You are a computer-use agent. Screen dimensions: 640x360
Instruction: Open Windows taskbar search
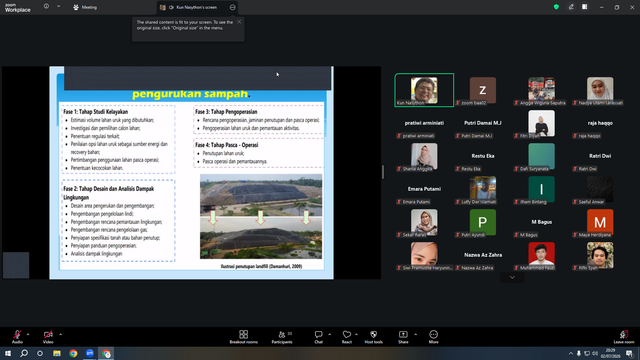tap(24, 353)
